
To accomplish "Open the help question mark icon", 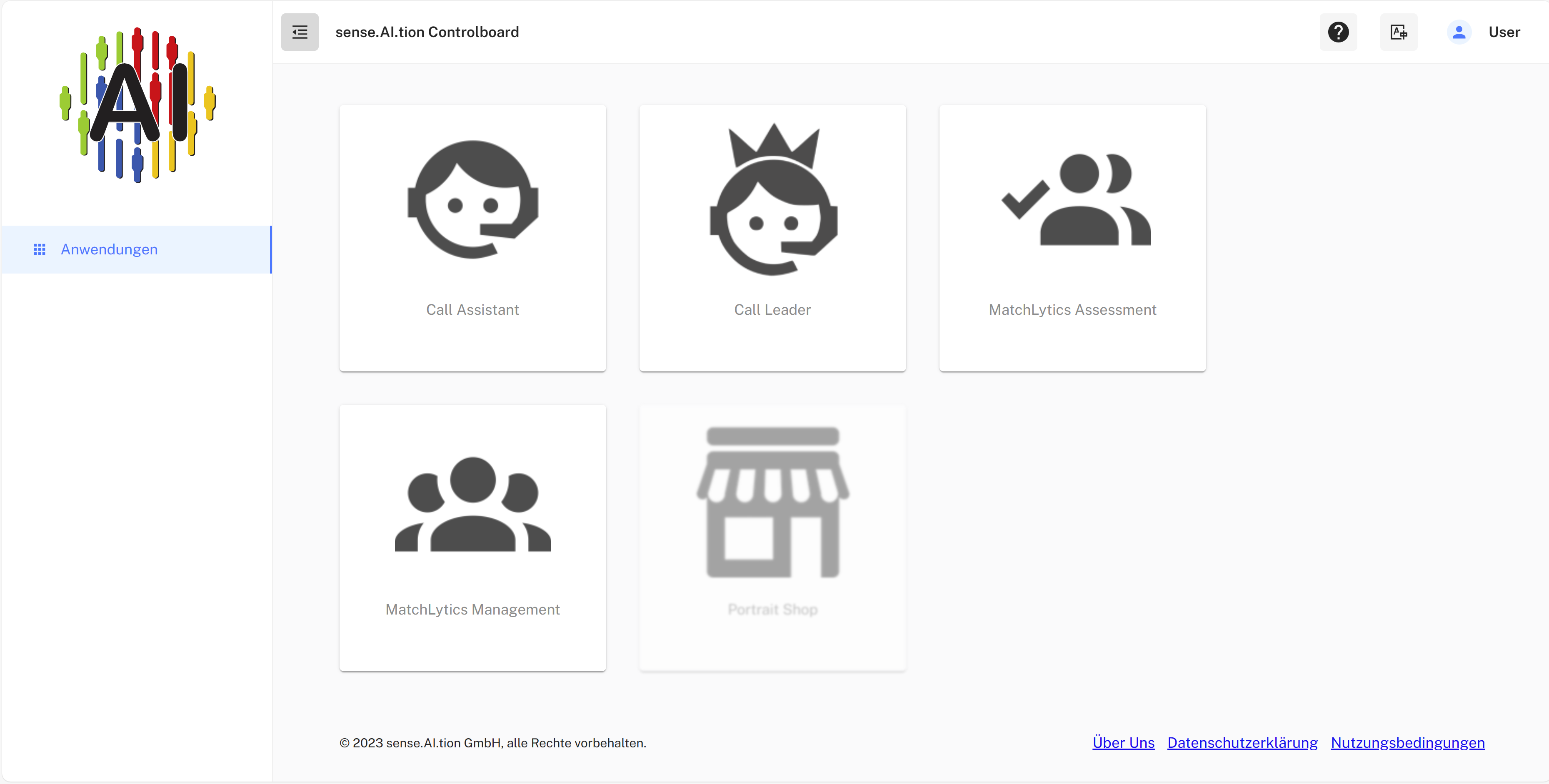I will coord(1338,32).
